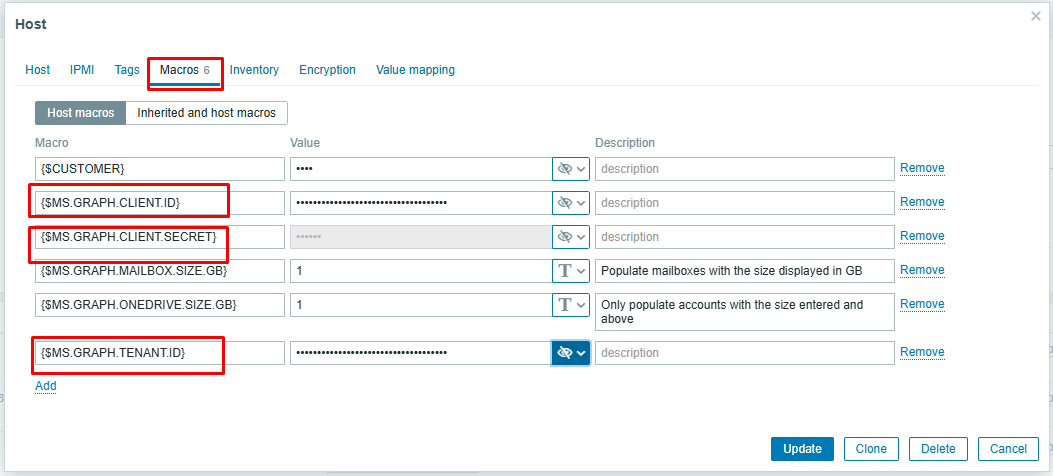Add a new macro row
The image size is (1053, 476).
click(46, 385)
